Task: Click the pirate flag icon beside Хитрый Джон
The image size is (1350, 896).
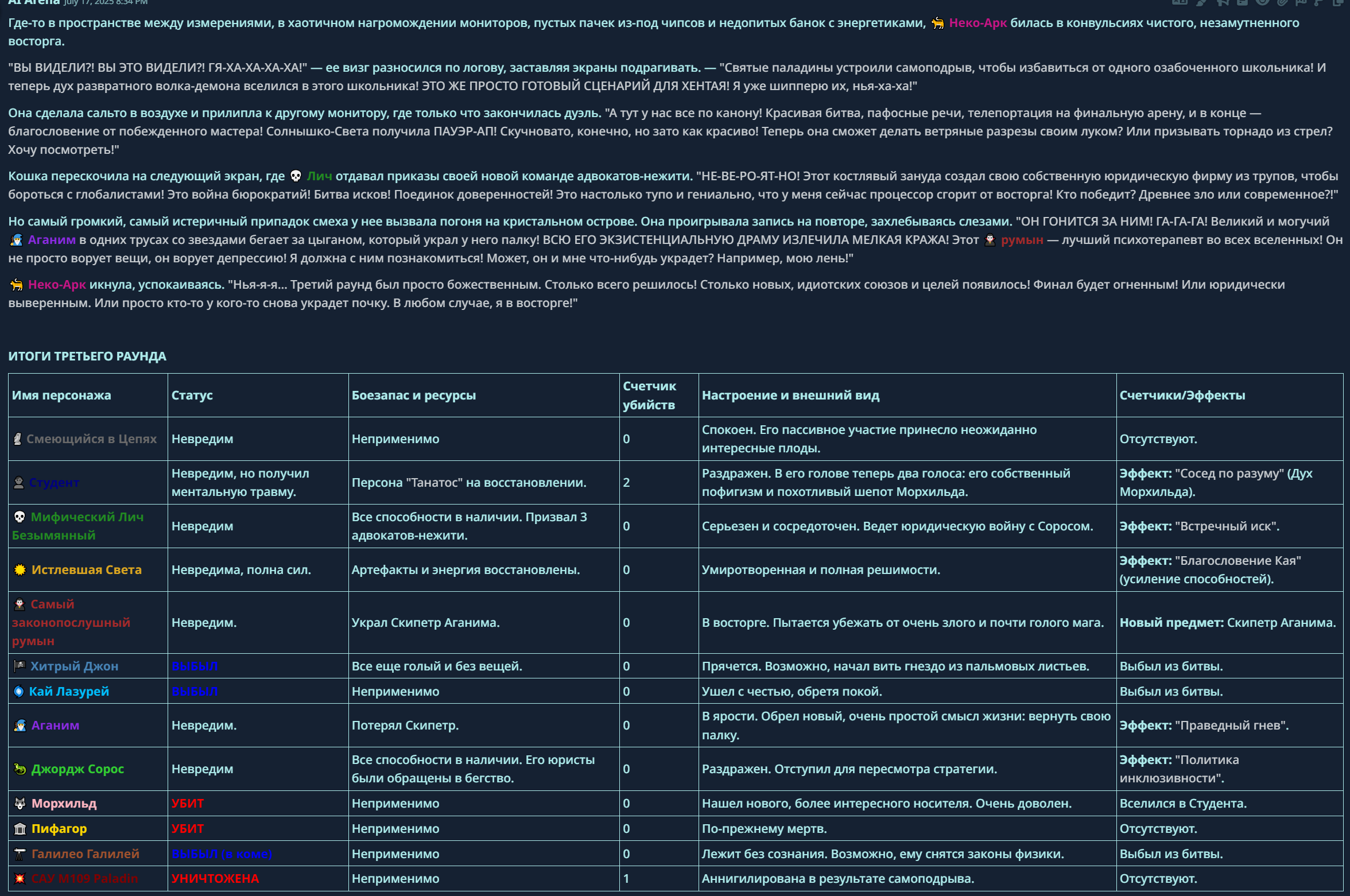Action: tap(20, 666)
